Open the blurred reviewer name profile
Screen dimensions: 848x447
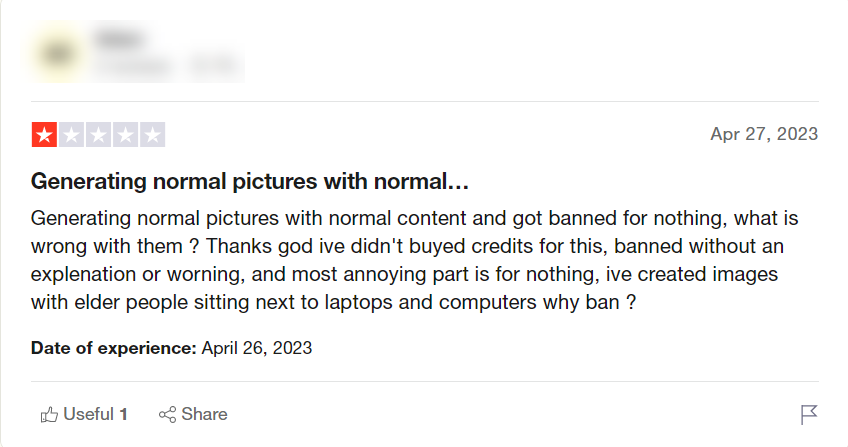(116, 40)
